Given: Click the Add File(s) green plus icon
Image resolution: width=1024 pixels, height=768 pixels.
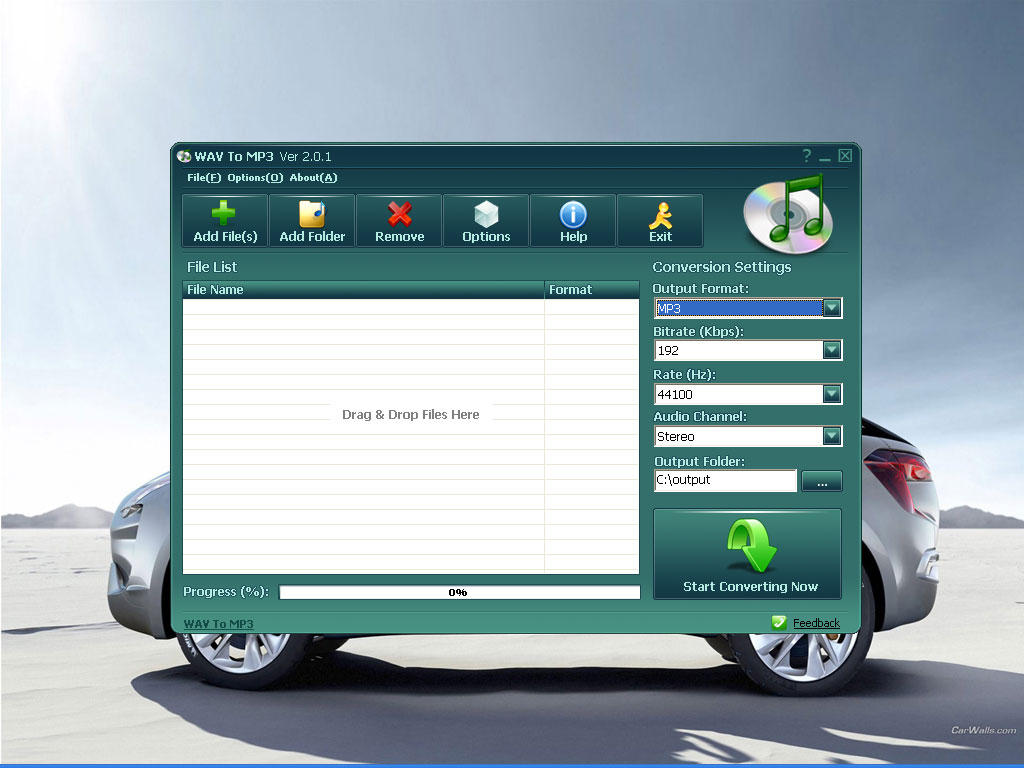Looking at the screenshot, I should 223,213.
